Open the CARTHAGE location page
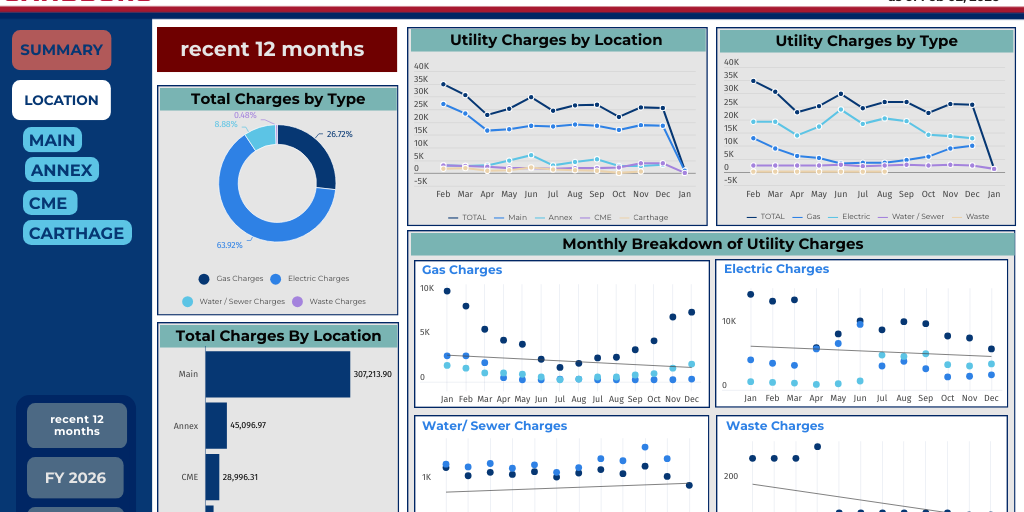The image size is (1024, 512). 77,233
